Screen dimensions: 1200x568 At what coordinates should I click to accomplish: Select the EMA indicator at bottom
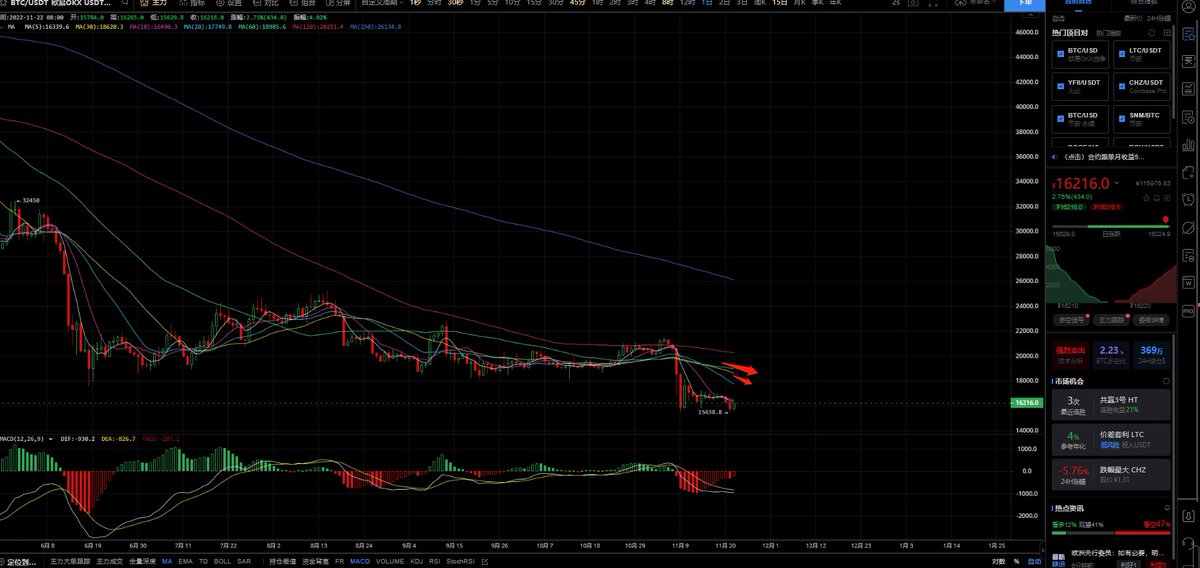pos(184,562)
